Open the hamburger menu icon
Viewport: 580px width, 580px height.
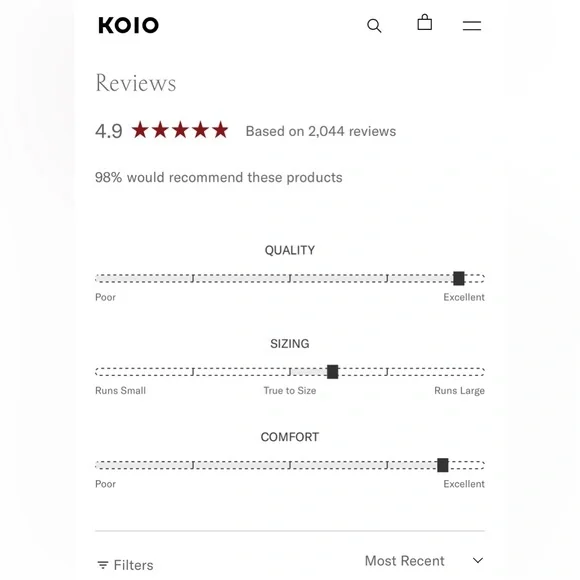[x=472, y=26]
